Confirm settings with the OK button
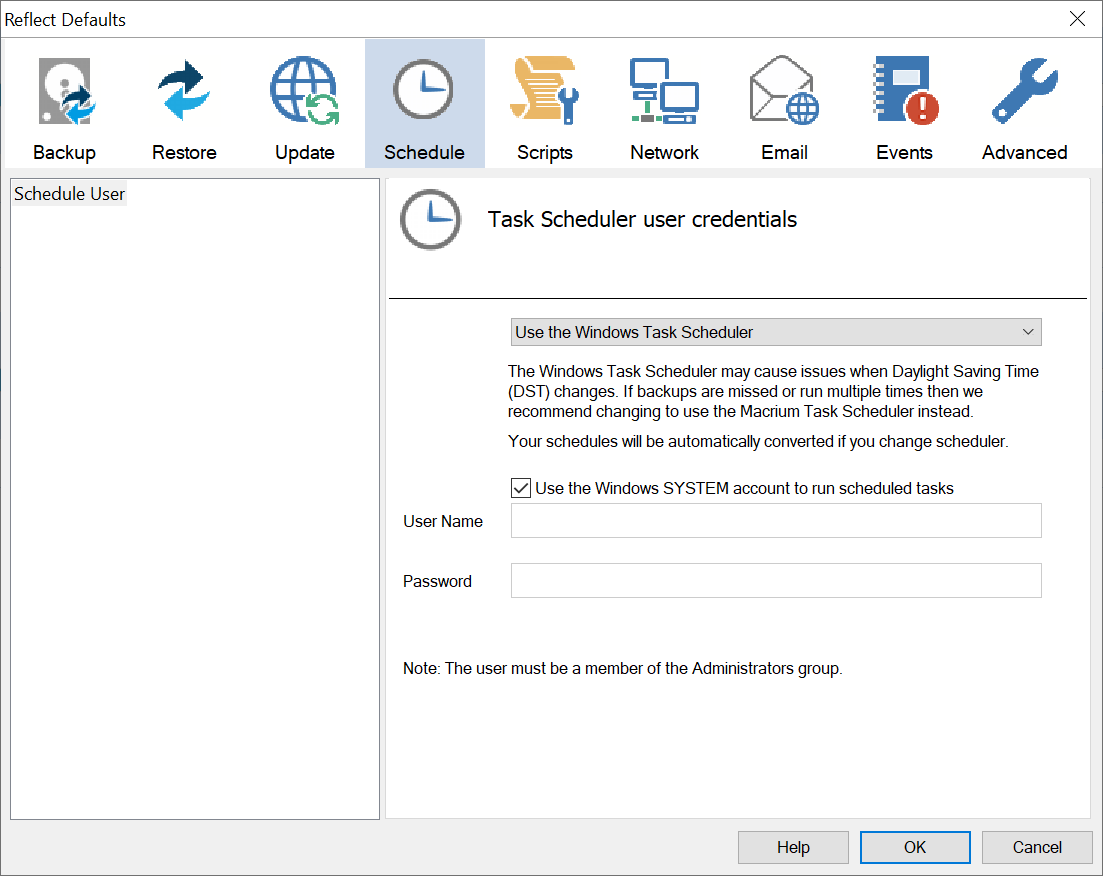1103x876 pixels. coord(914,847)
